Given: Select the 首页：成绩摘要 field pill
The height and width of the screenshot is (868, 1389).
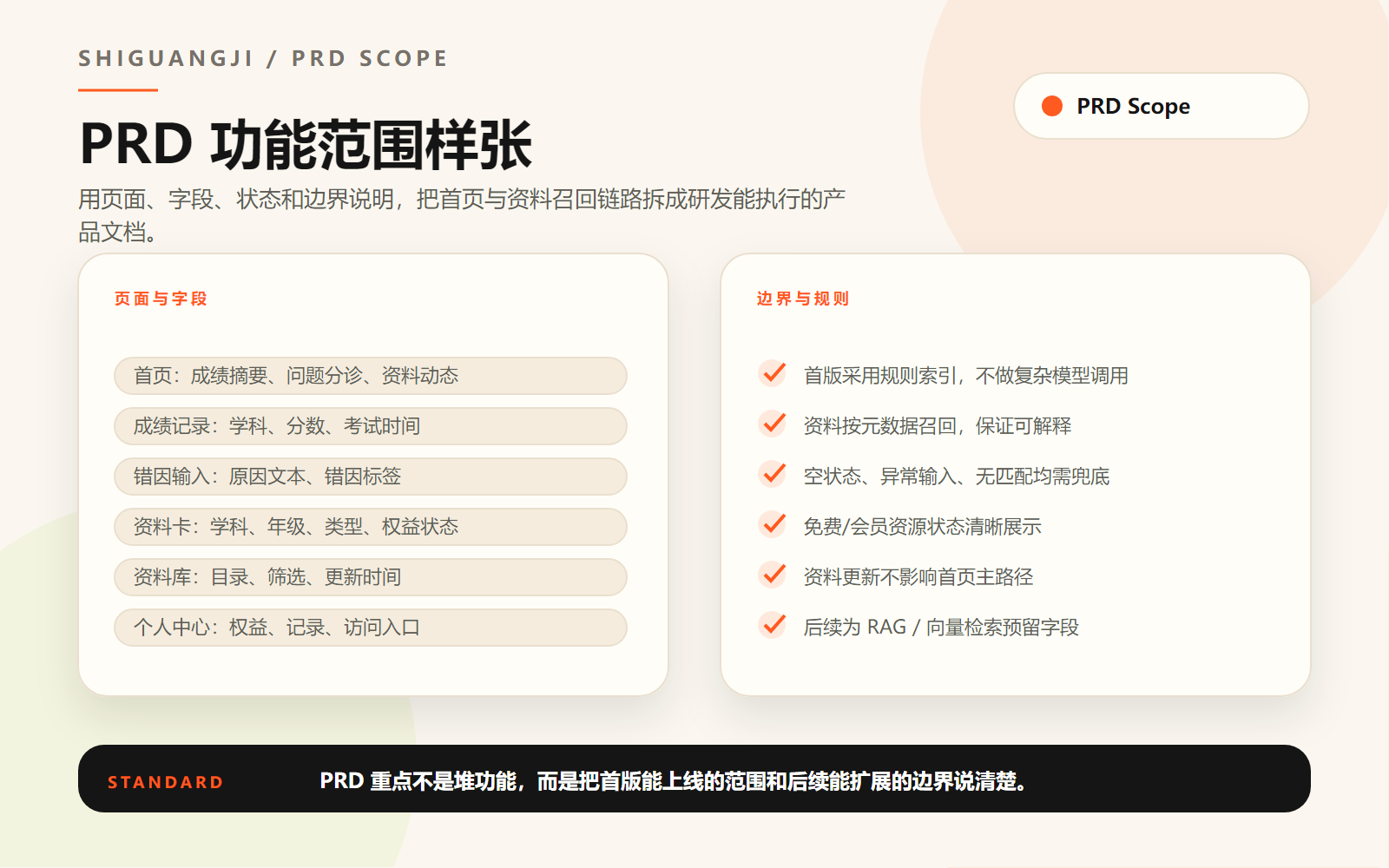Looking at the screenshot, I should [x=371, y=376].
